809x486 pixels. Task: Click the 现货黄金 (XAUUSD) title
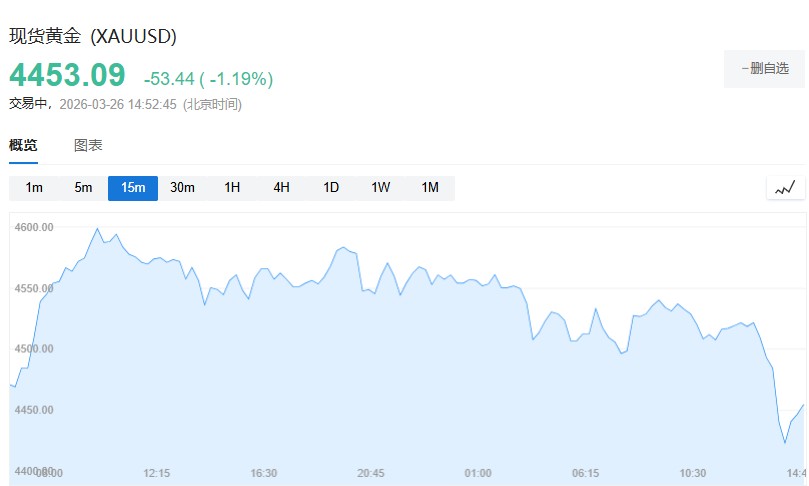[x=93, y=36]
